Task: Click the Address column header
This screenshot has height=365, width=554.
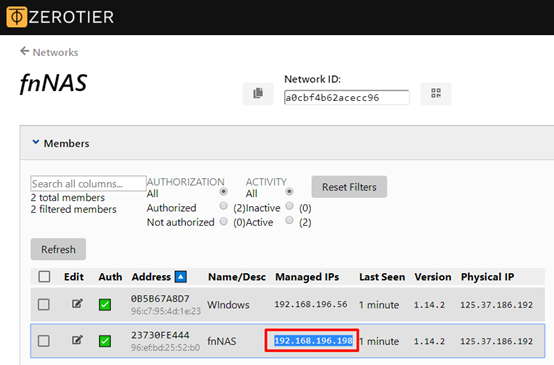Action: 151,277
